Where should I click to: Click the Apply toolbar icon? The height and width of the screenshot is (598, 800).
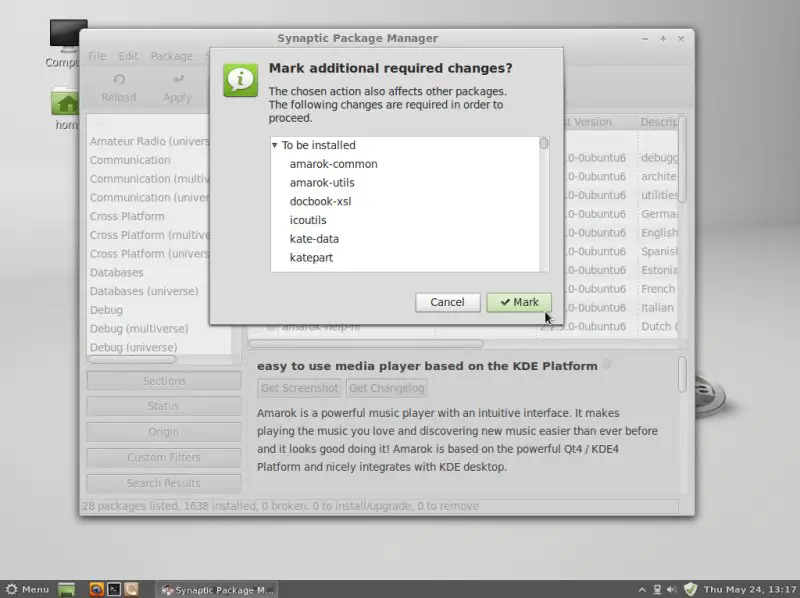click(x=178, y=80)
